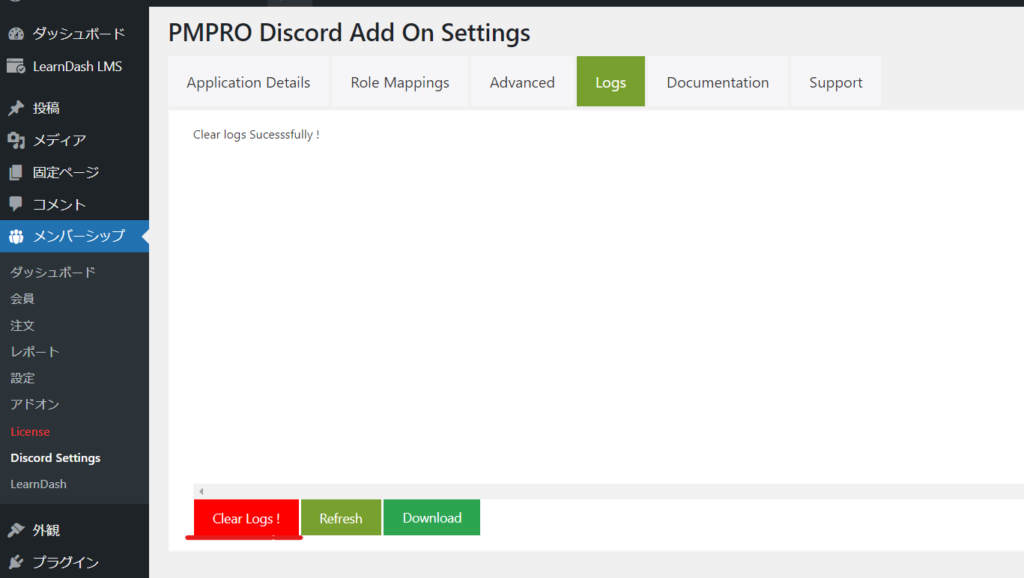The image size is (1024, 578).
Task: Click the dashboard gauge icon in sidebar
Action: [16, 33]
